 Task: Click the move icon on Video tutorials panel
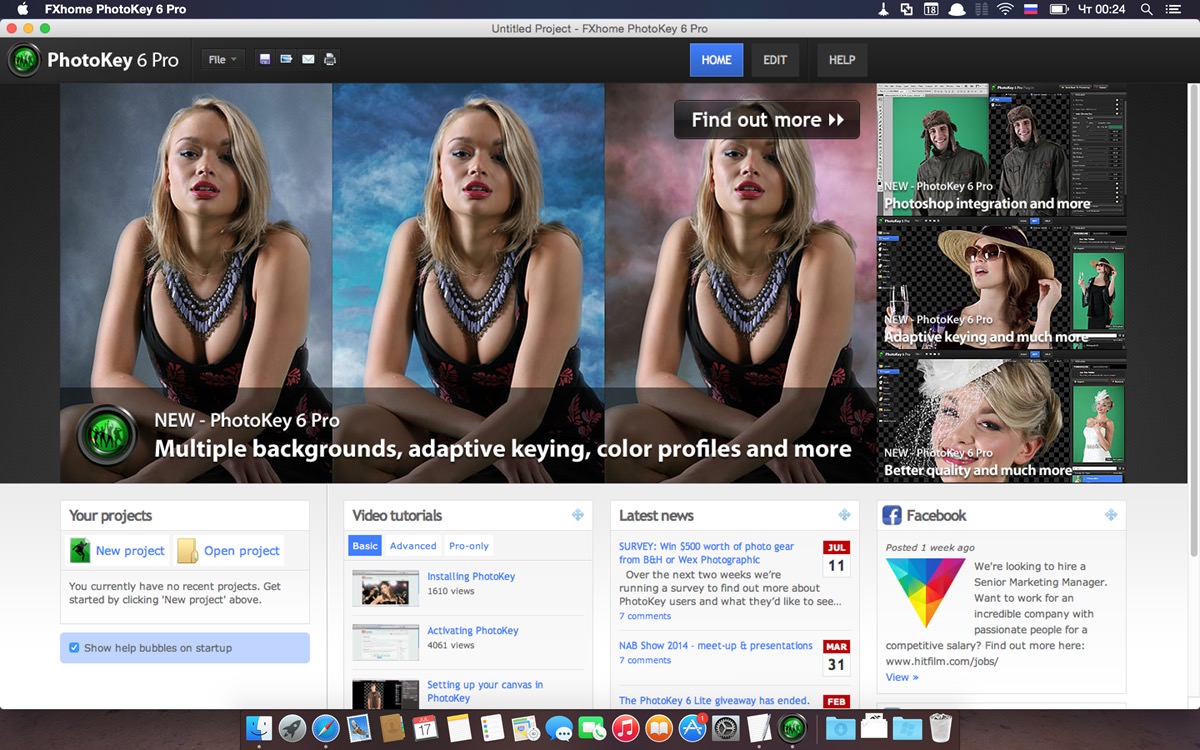point(577,515)
